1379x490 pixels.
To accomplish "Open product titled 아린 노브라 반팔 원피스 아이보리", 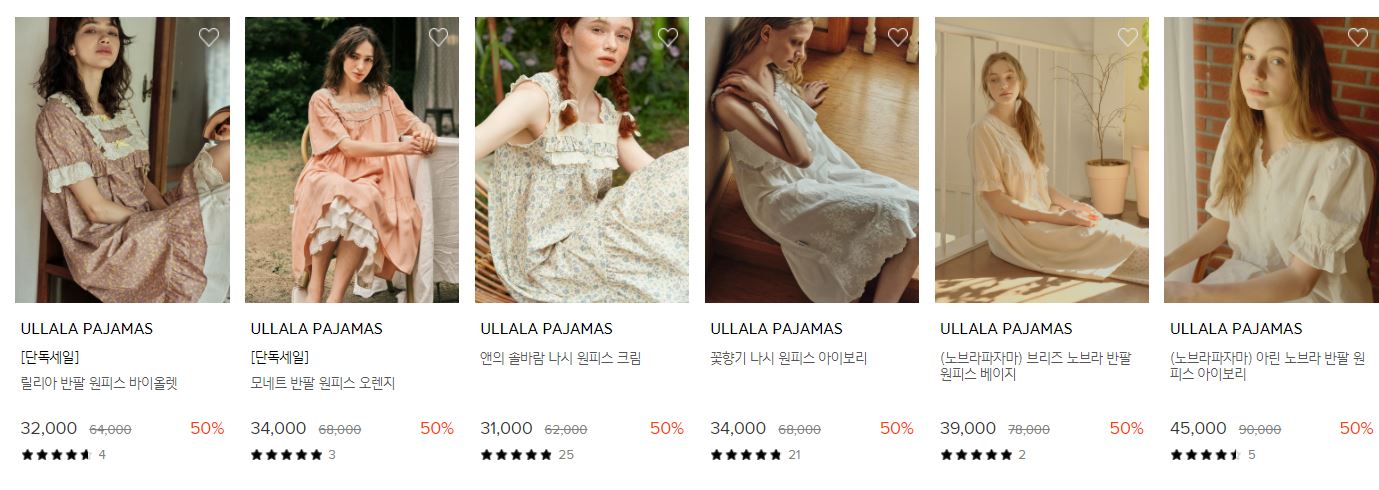I will [x=1267, y=366].
